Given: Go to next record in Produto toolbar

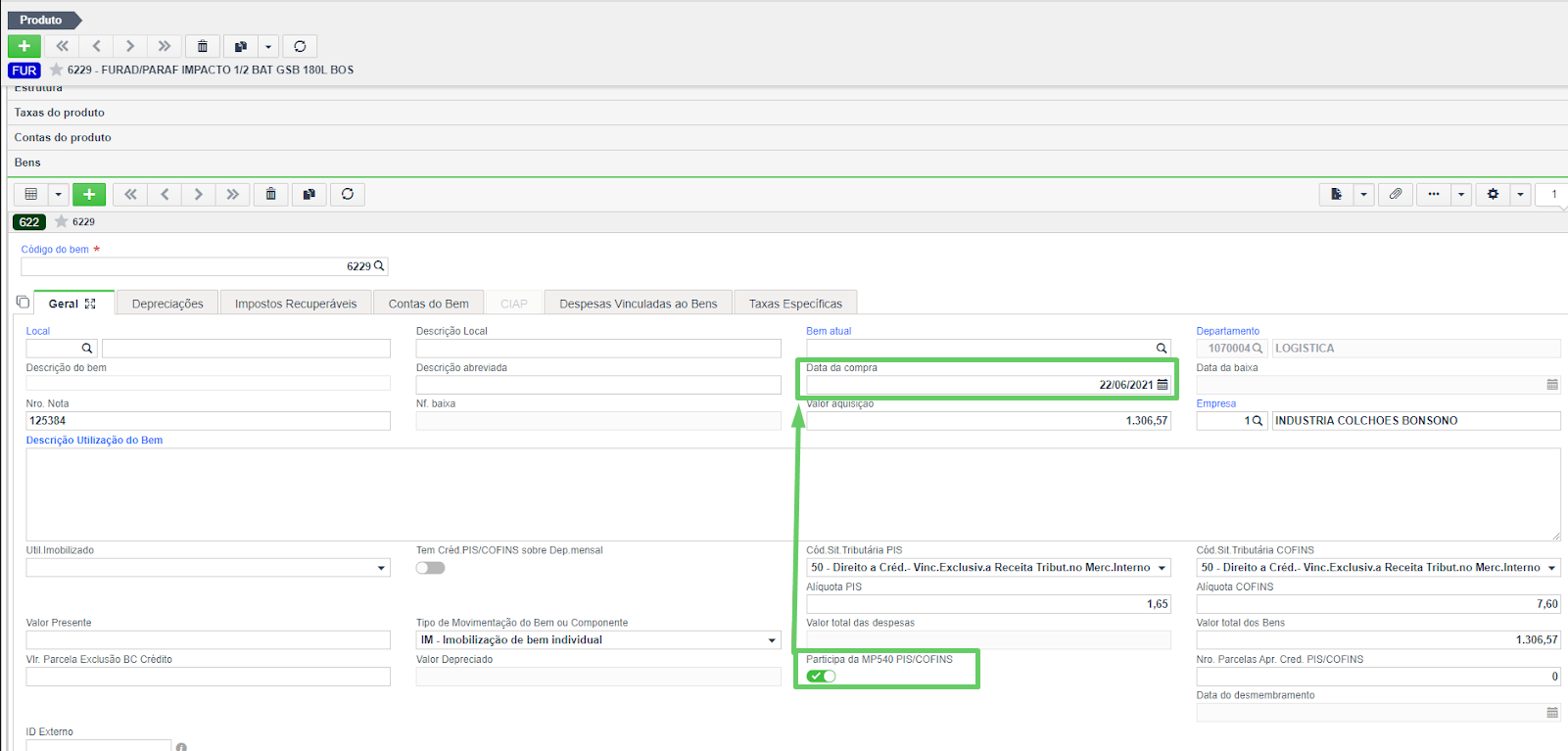Looking at the screenshot, I should [130, 46].
